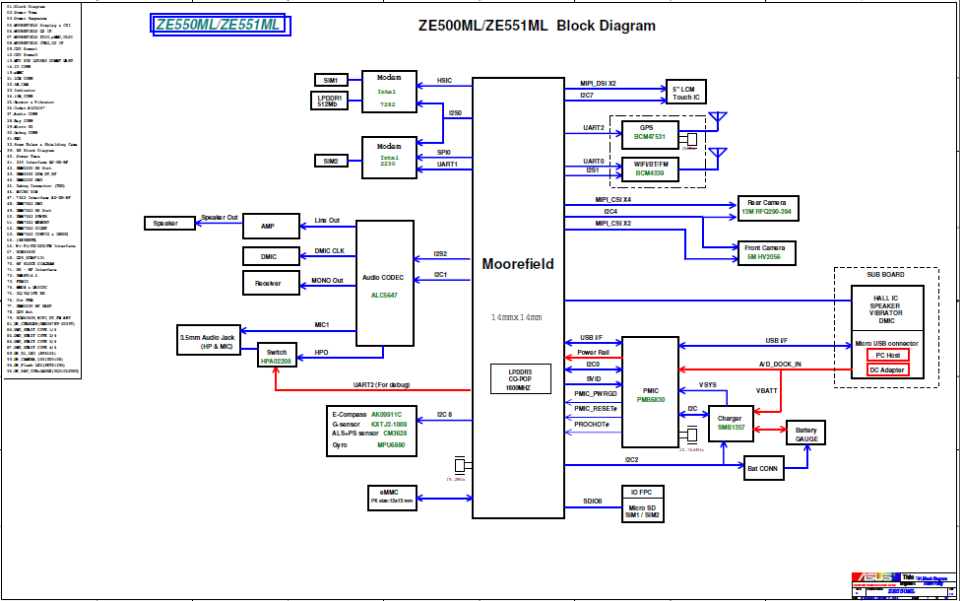Viewport: 960px width, 601px height.
Task: Click the red PC Host box
Action: (887, 355)
